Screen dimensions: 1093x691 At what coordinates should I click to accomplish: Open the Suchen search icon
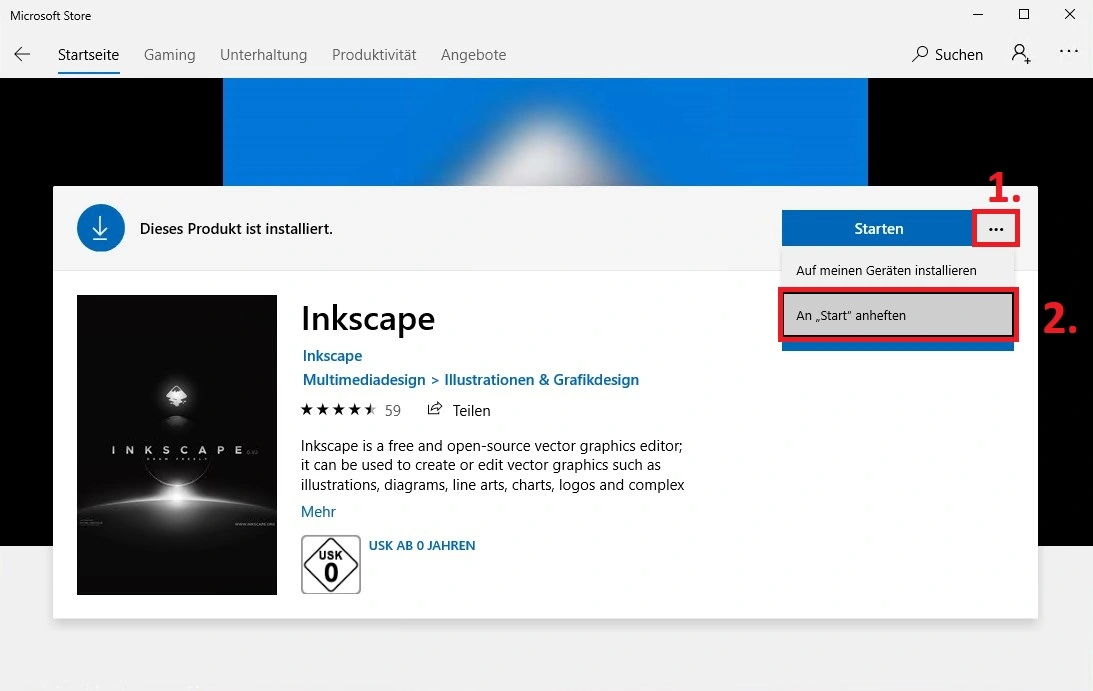[920, 55]
